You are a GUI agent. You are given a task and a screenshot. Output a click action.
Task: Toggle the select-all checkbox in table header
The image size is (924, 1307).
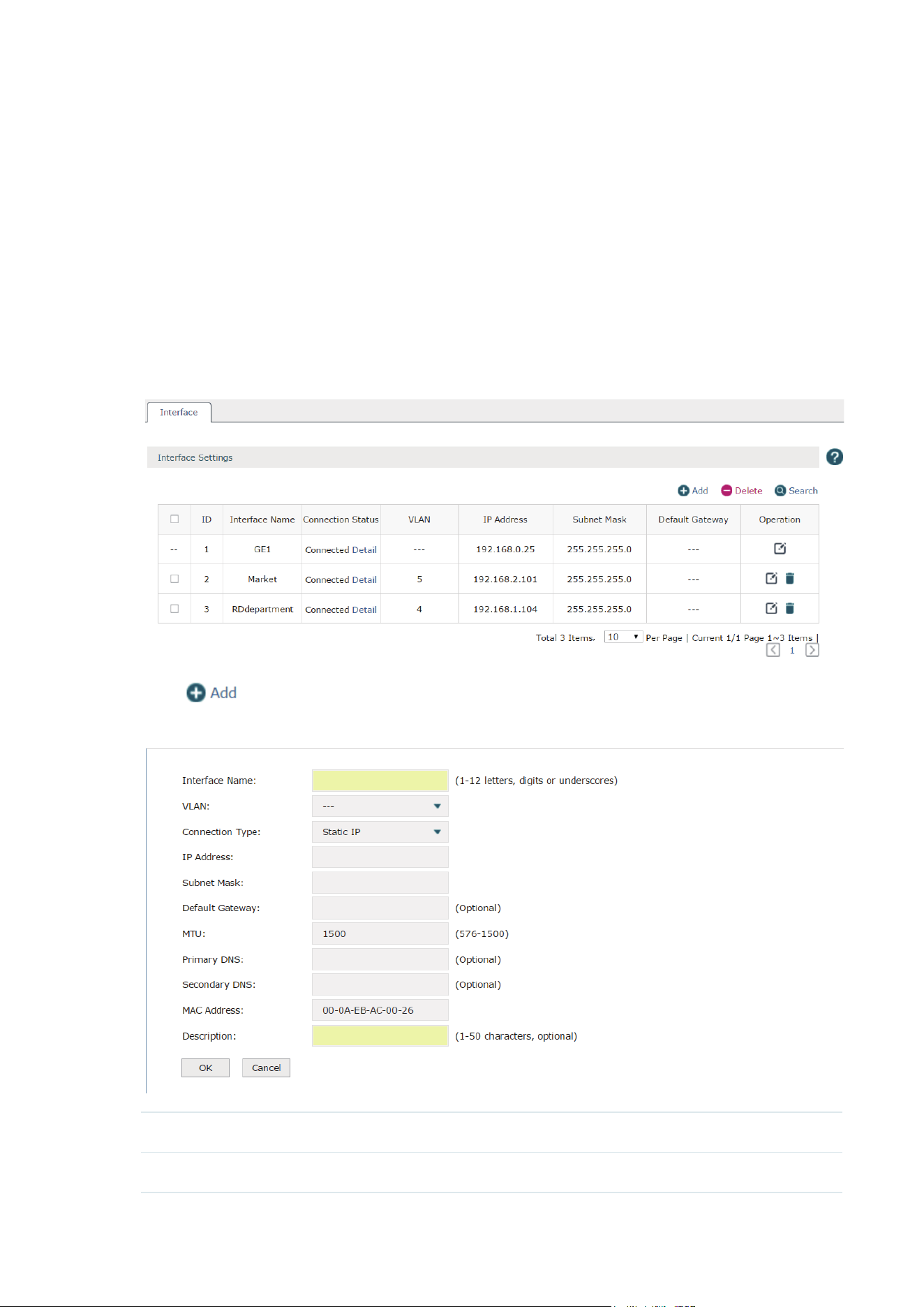pos(174,519)
